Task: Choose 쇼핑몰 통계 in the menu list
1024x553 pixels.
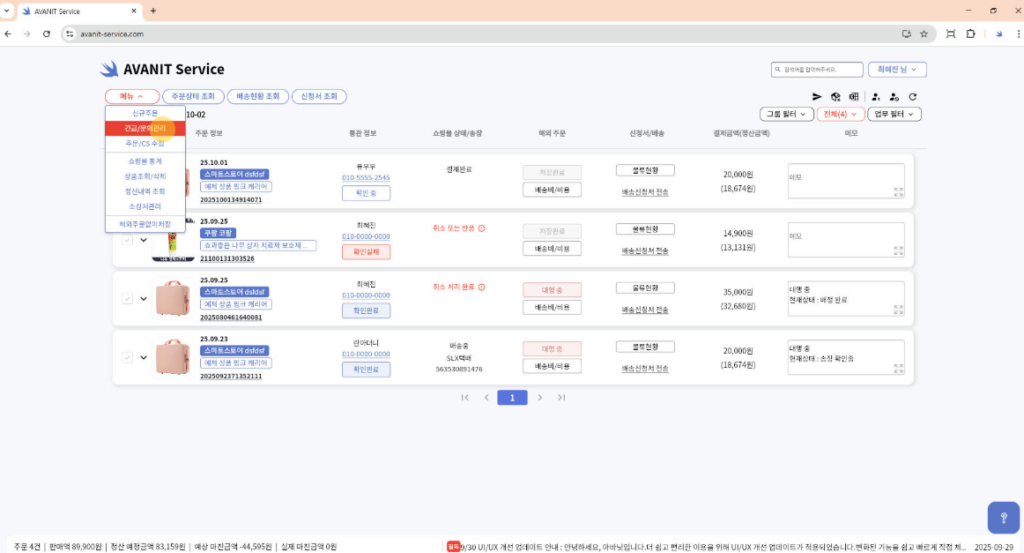Action: [144, 161]
